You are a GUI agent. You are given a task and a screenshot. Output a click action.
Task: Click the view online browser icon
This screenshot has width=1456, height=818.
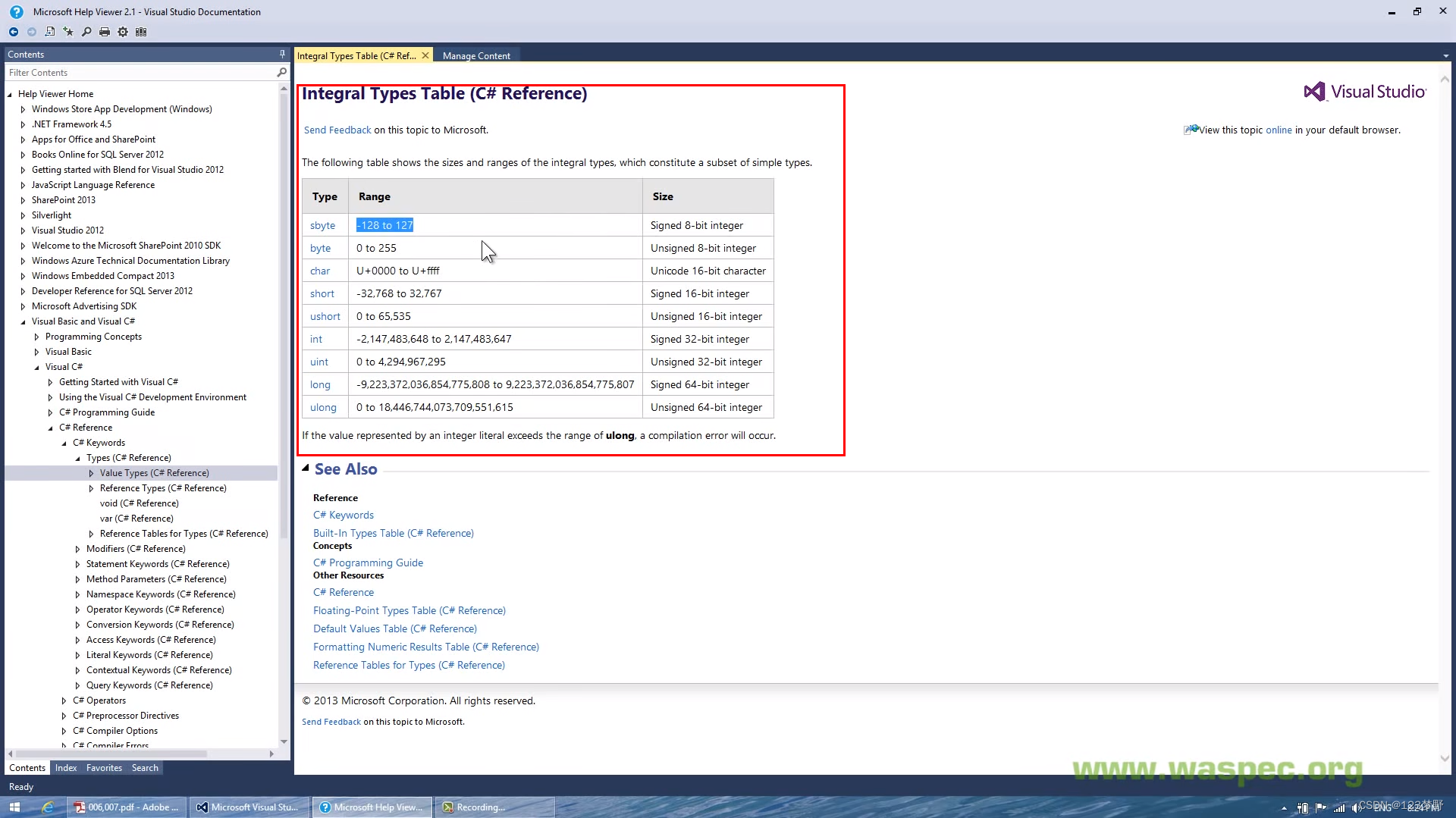click(x=1191, y=130)
